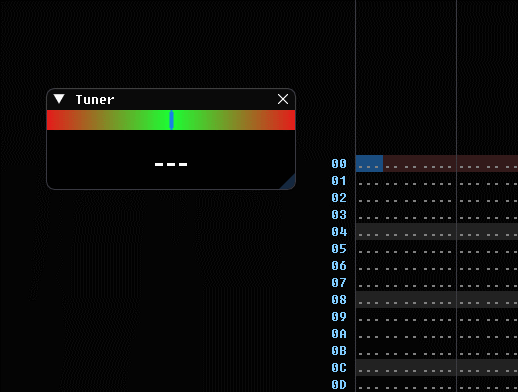The image size is (518, 392).
Task: Click the '---' note readout in Tuner
Action: point(171,164)
